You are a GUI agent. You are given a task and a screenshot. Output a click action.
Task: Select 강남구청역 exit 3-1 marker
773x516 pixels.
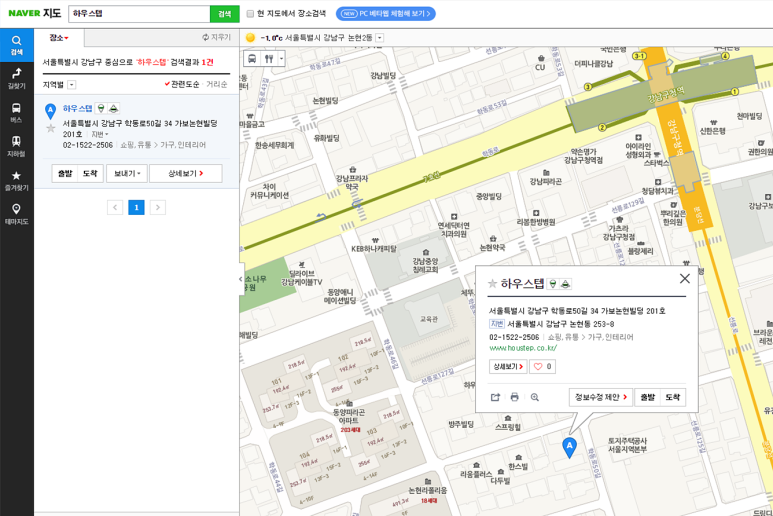click(639, 56)
